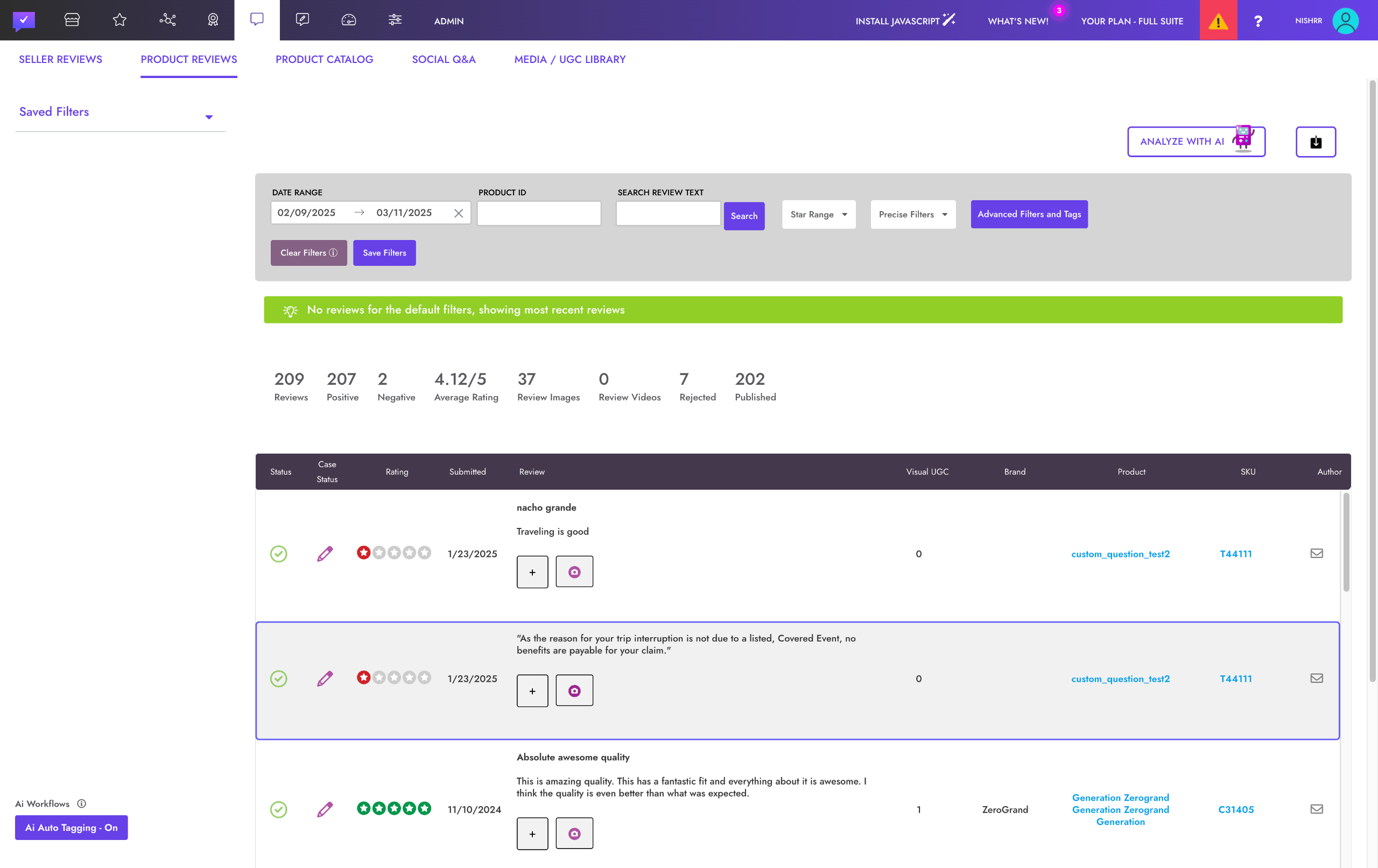The width and height of the screenshot is (1378, 868).
Task: Click the red warning alert icon
Action: click(x=1218, y=21)
